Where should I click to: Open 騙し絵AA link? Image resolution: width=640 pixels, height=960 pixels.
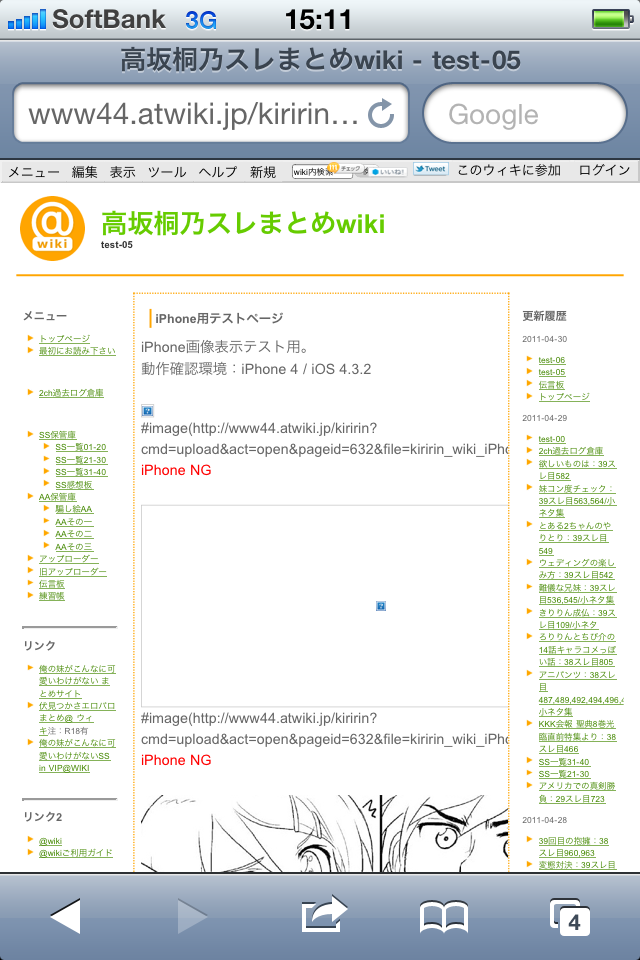(x=74, y=509)
